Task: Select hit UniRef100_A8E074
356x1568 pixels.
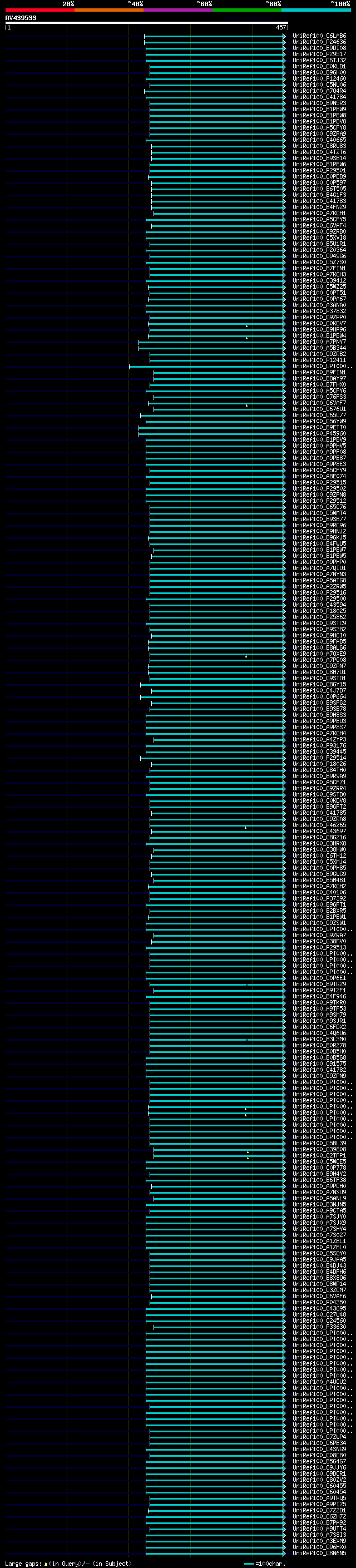Action: 319,476
